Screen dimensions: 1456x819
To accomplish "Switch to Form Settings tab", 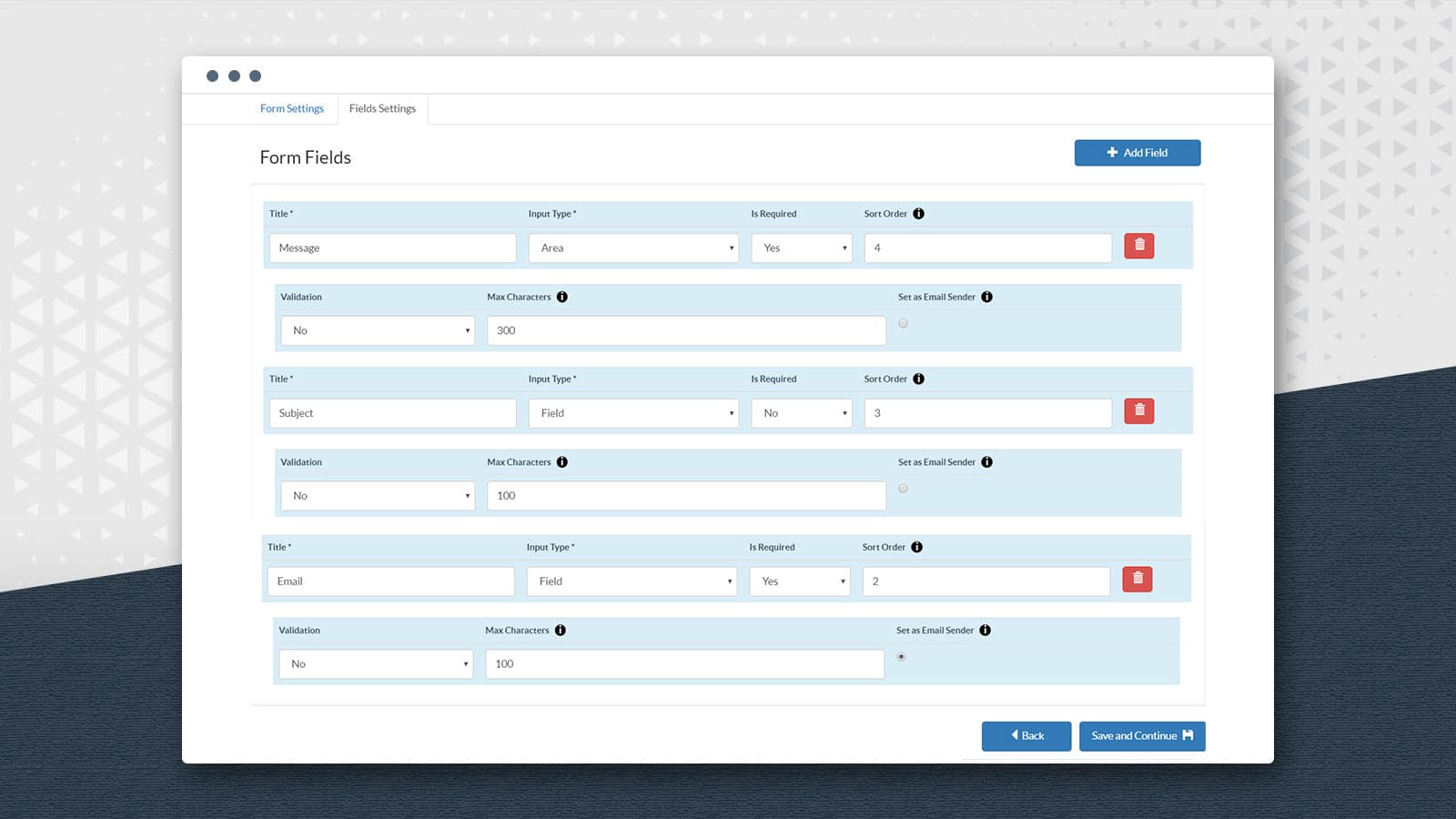I will [291, 108].
